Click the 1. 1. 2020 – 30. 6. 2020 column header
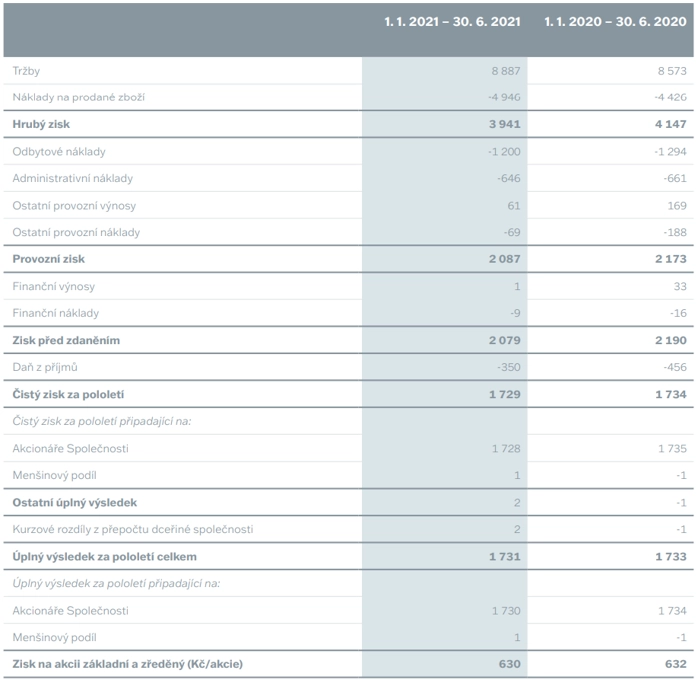 tap(615, 21)
